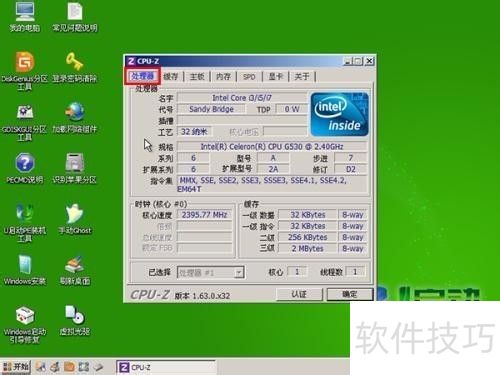500x375 pixels.
Task: Click the 工艺 value 32 纳米
Action: (194, 132)
